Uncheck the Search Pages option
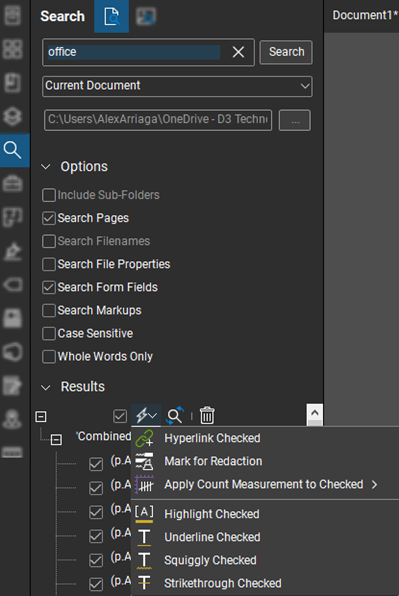Image resolution: width=399 pixels, height=596 pixels. pyautogui.click(x=49, y=218)
